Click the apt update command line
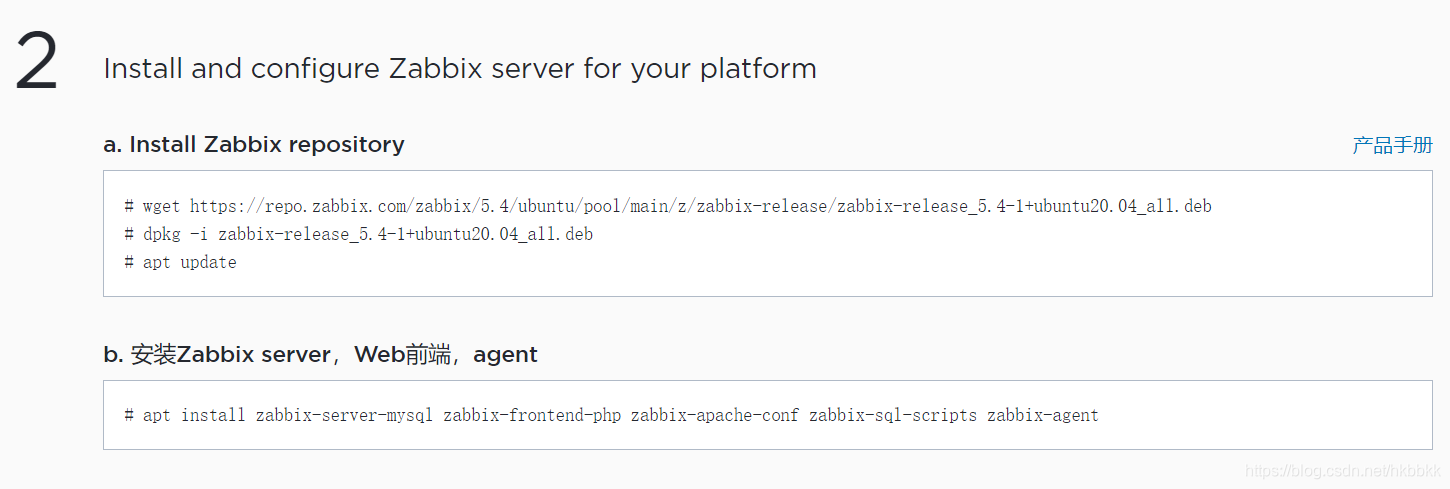Screen dimensions: 1450x489 (x=180, y=262)
